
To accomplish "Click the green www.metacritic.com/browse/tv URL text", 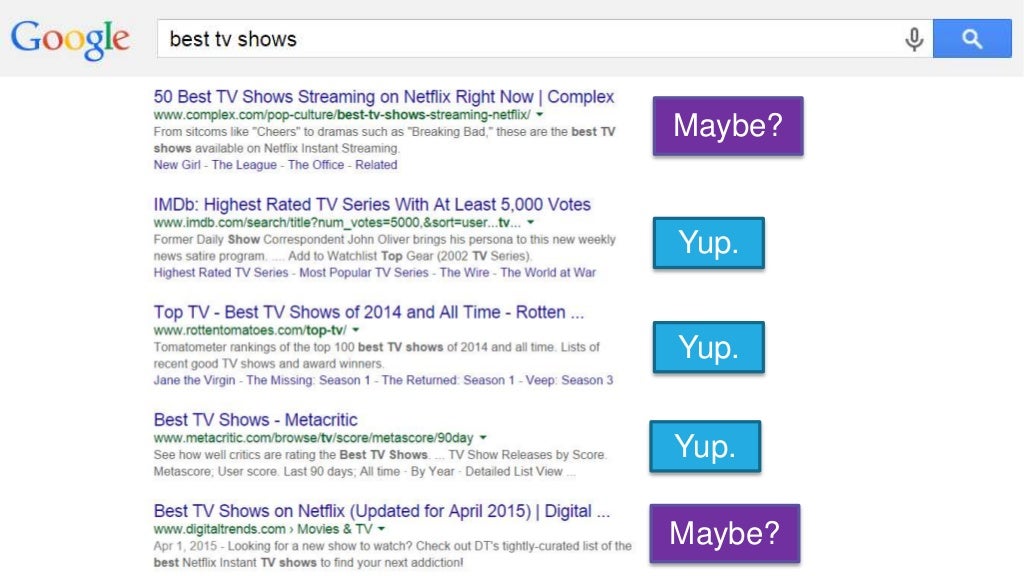I will pos(313,438).
